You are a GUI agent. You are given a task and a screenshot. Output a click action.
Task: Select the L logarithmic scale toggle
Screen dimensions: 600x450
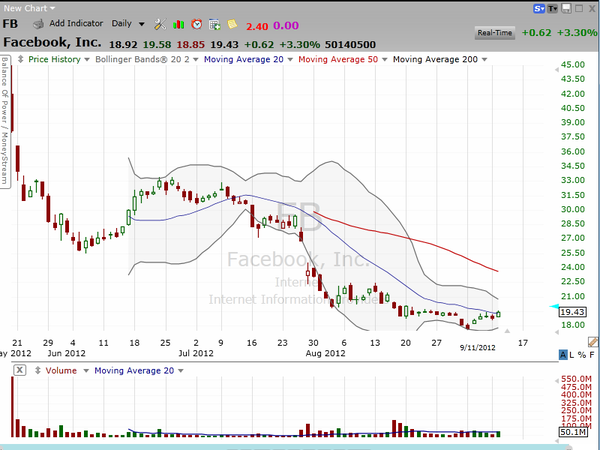[572, 355]
